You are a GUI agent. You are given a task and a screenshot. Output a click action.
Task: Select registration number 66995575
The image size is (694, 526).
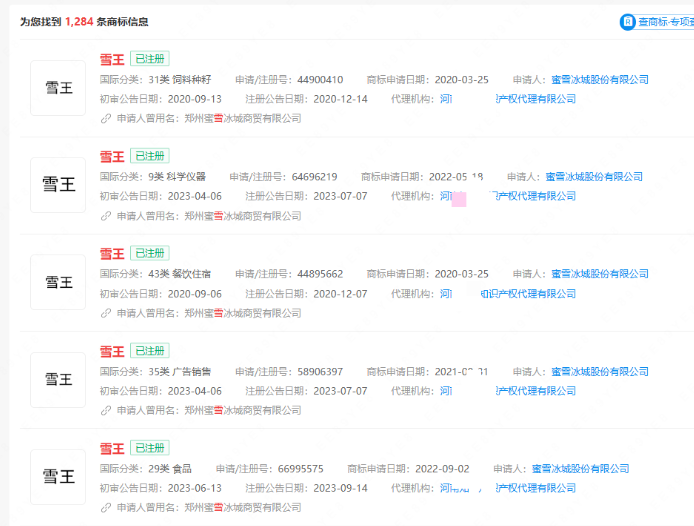[x=301, y=468]
